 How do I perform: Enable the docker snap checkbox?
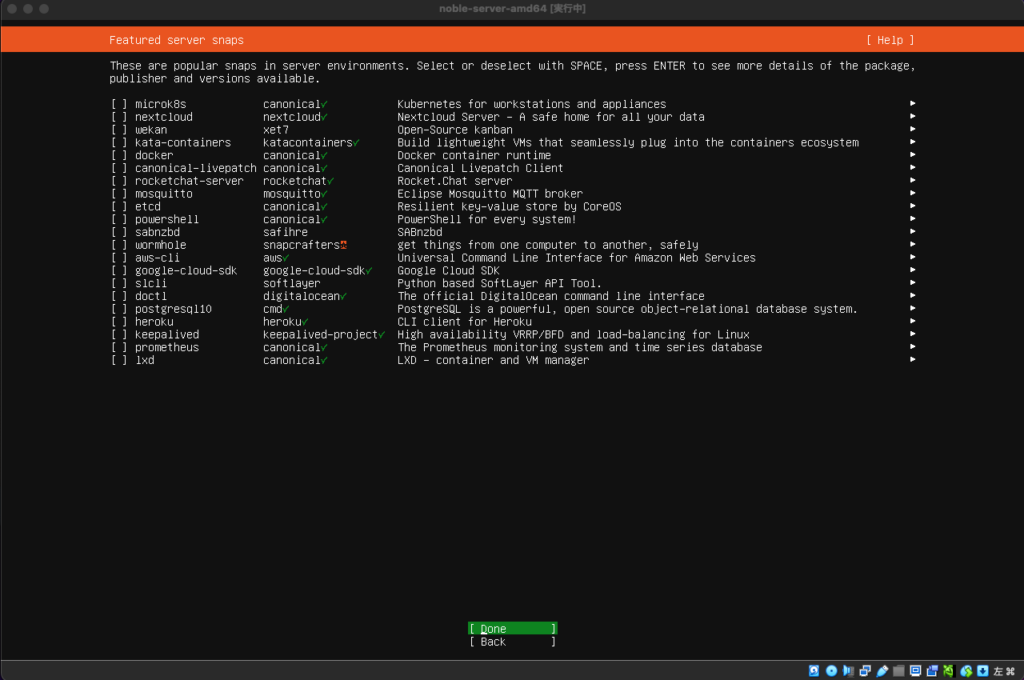point(119,155)
